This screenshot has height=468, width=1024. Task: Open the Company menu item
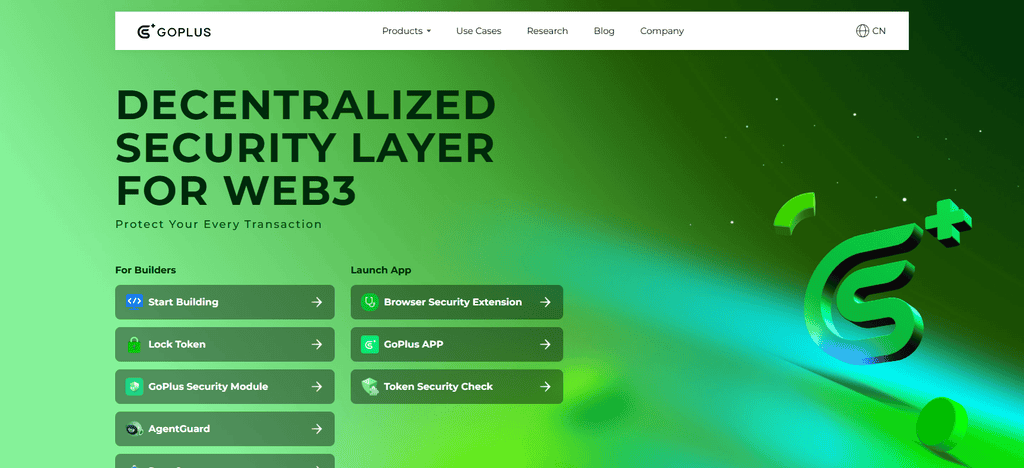[662, 31]
